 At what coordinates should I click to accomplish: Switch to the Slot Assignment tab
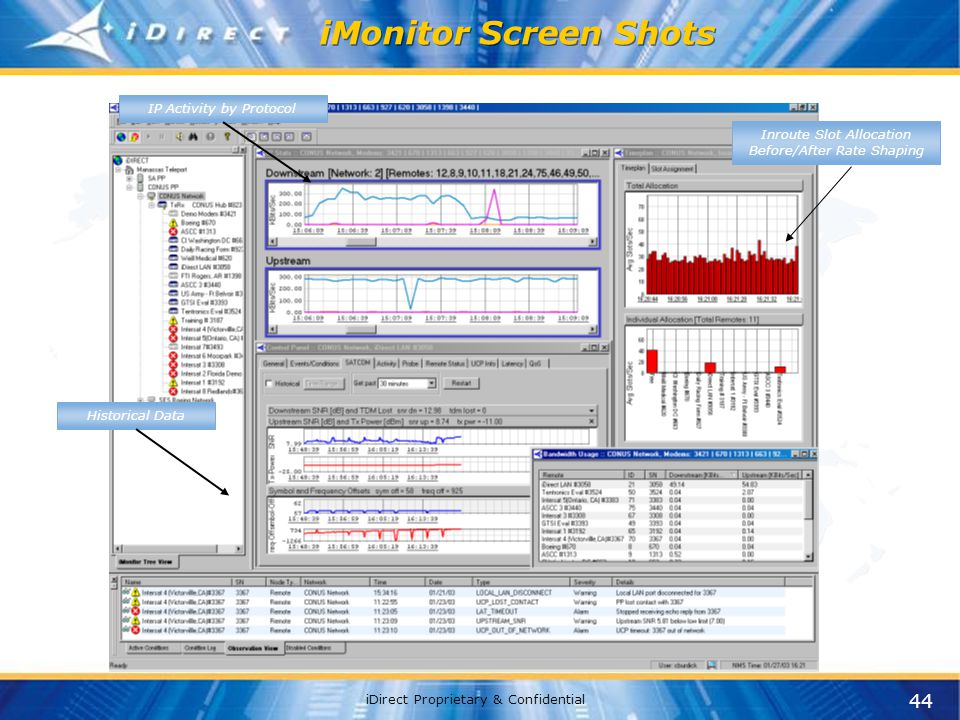[672, 169]
